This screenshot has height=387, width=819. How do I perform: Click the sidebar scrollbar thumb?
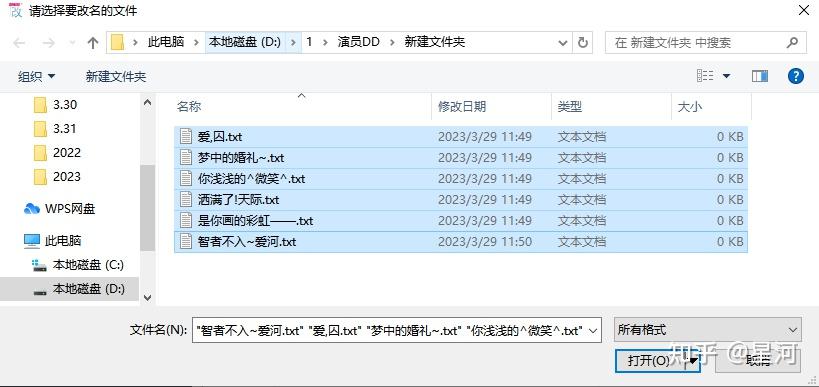click(147, 208)
